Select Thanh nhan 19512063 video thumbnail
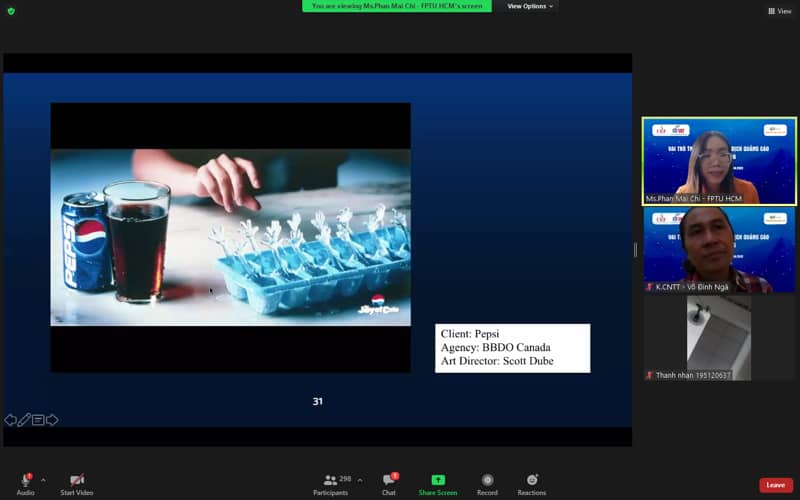Screen dimensions: 800x500 [719, 338]
